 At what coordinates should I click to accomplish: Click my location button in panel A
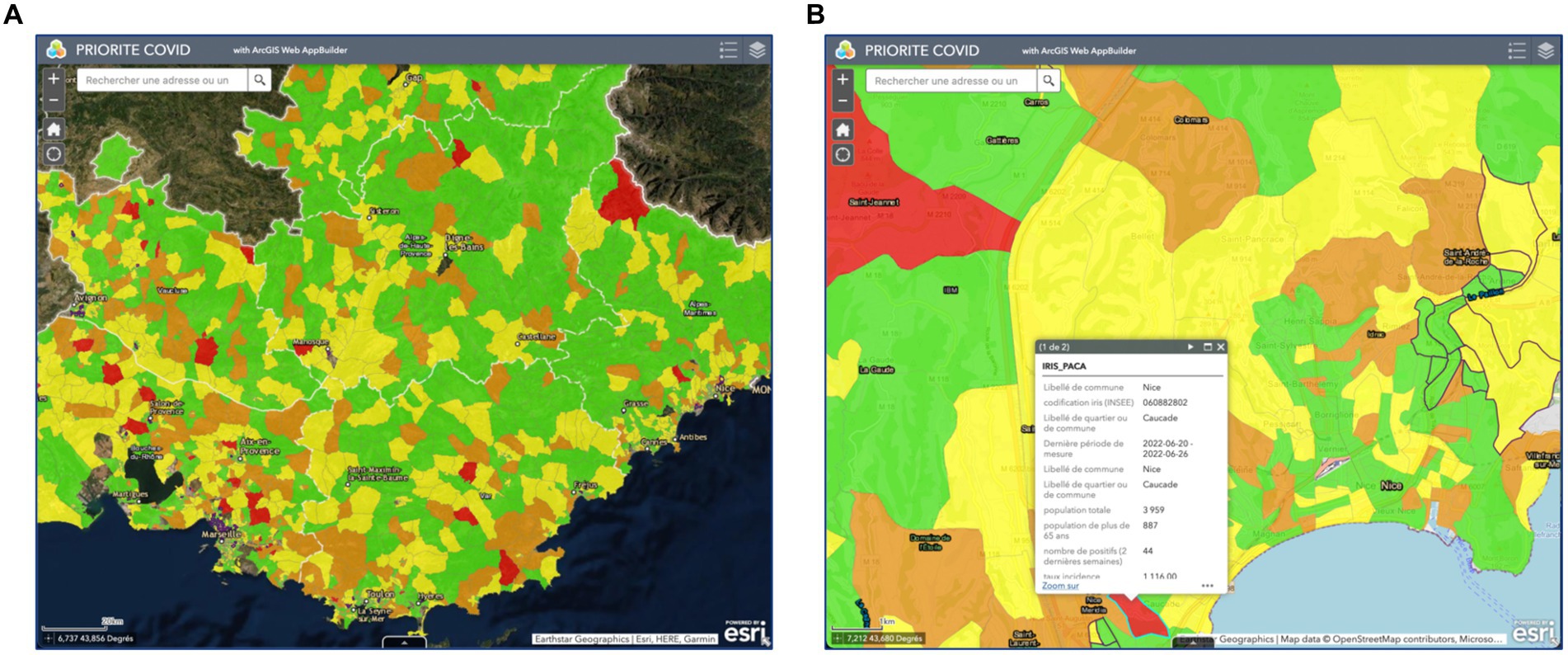[54, 154]
